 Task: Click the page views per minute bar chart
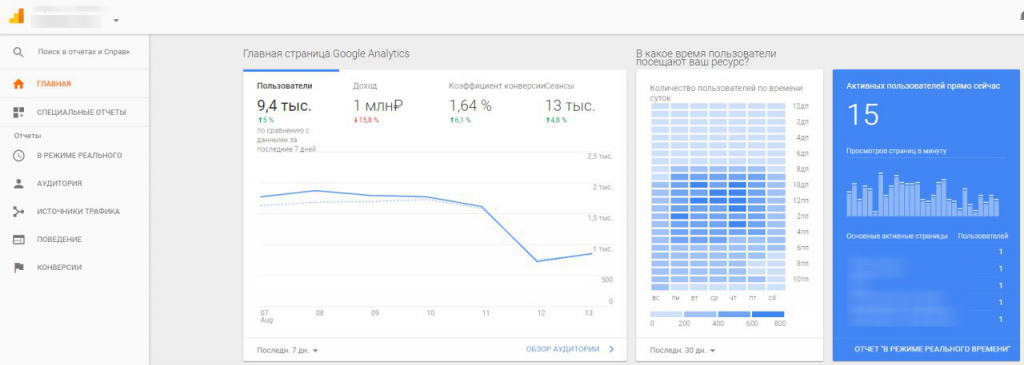pos(923,195)
